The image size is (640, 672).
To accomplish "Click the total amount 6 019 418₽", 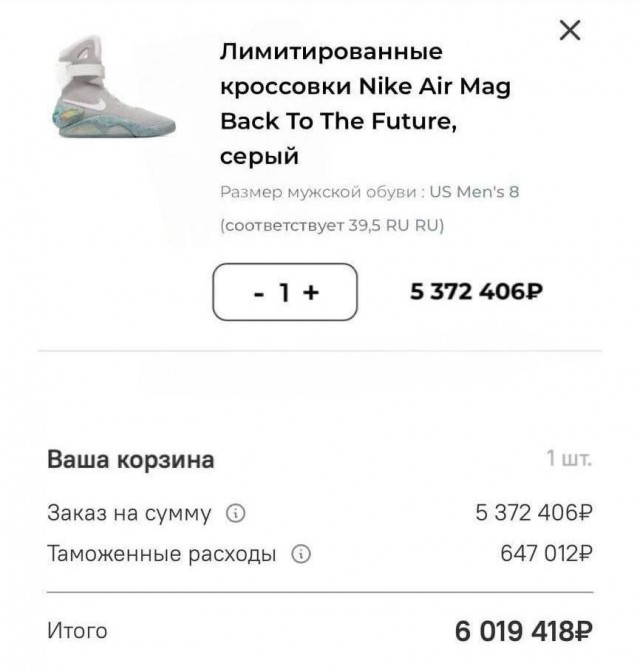I will (x=523, y=632).
